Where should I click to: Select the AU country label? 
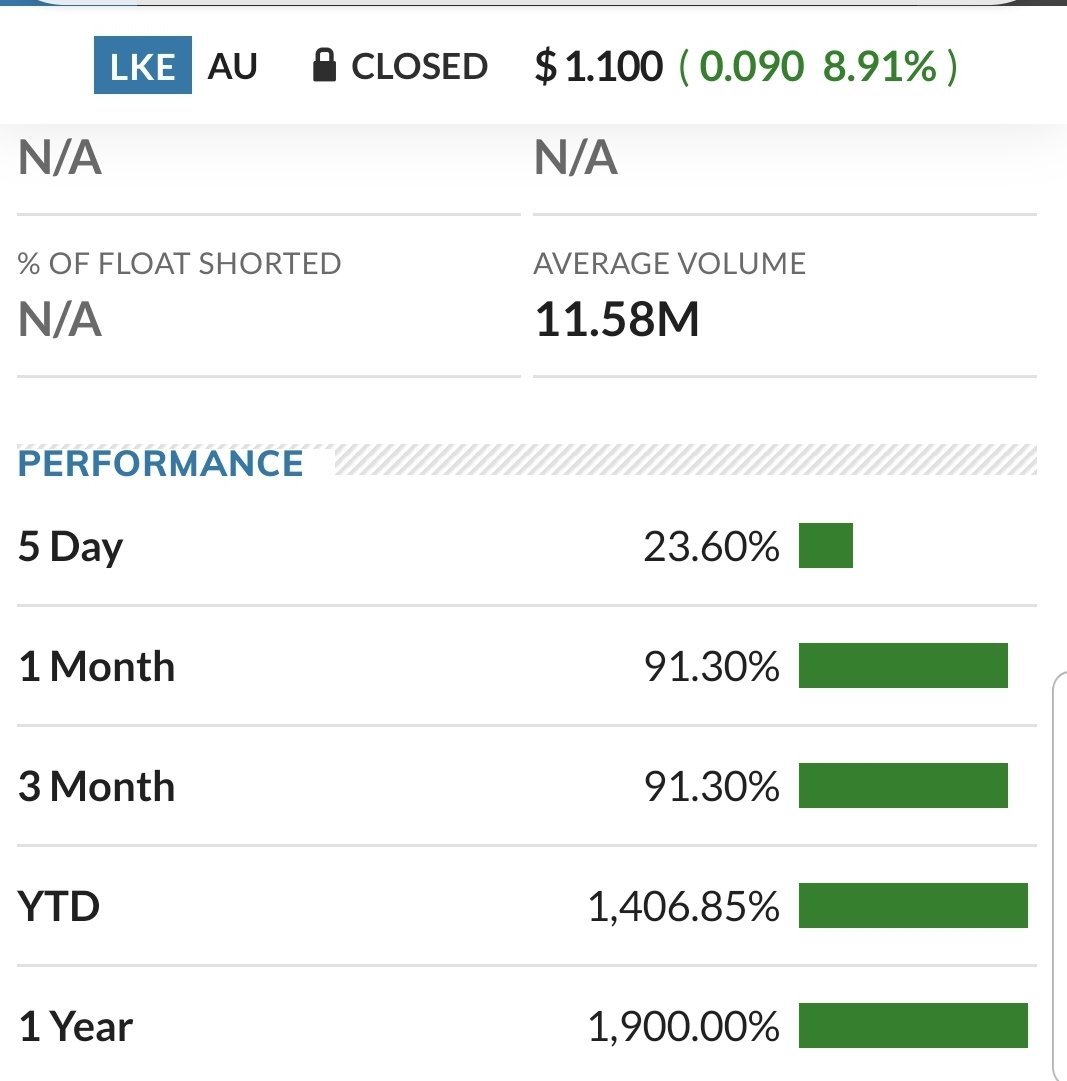(x=232, y=66)
